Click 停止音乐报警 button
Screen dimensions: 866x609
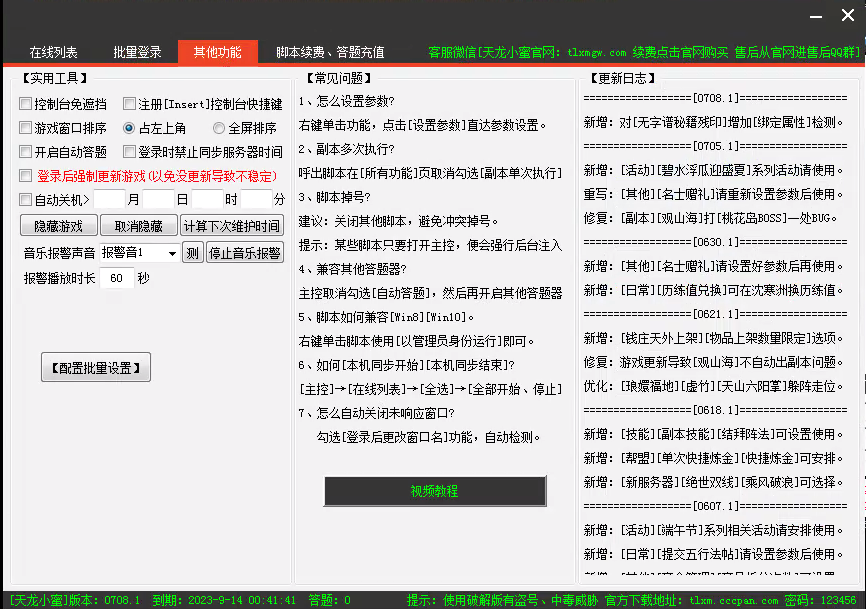pyautogui.click(x=245, y=253)
